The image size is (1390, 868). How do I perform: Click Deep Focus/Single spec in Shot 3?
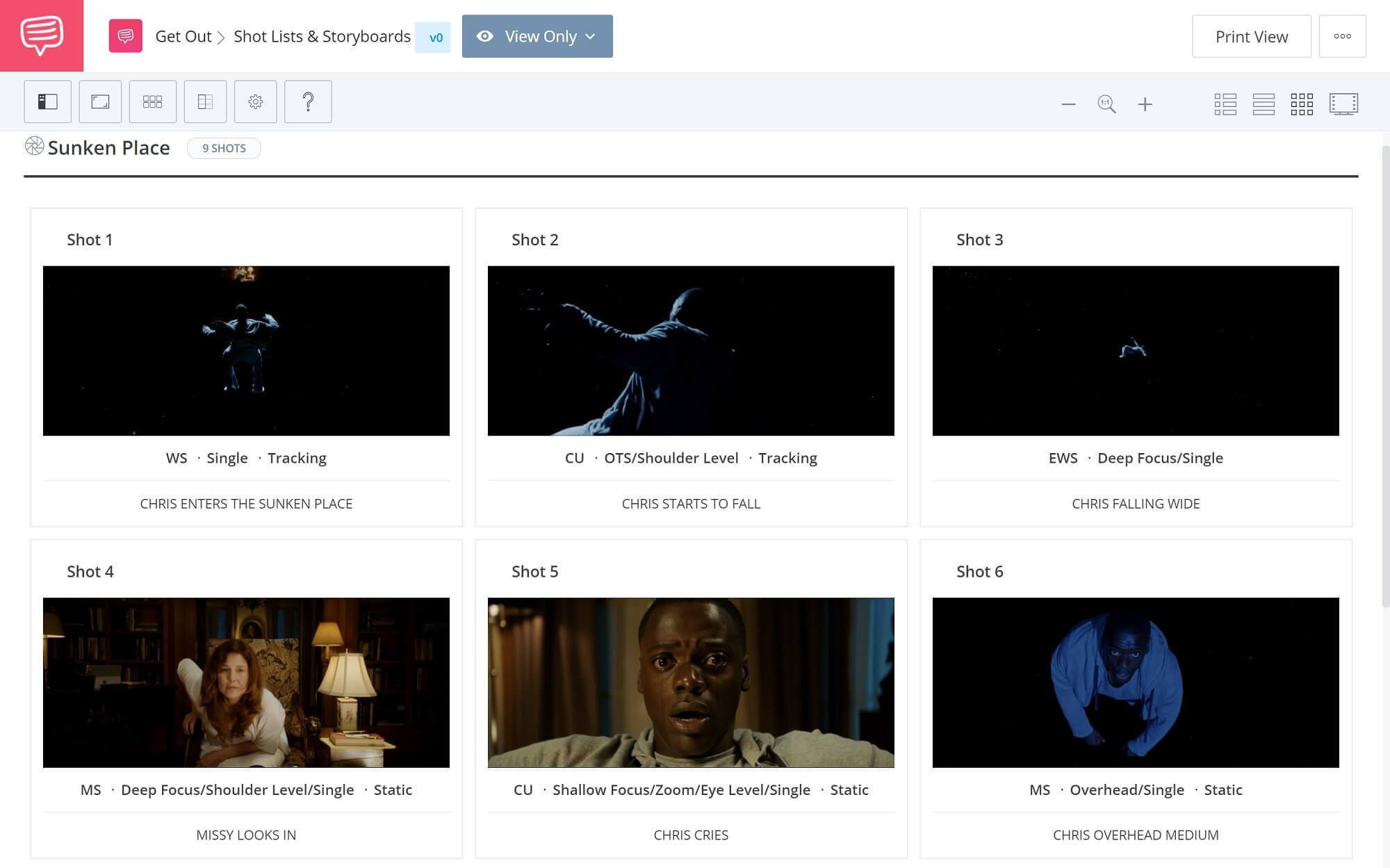[x=1160, y=458]
